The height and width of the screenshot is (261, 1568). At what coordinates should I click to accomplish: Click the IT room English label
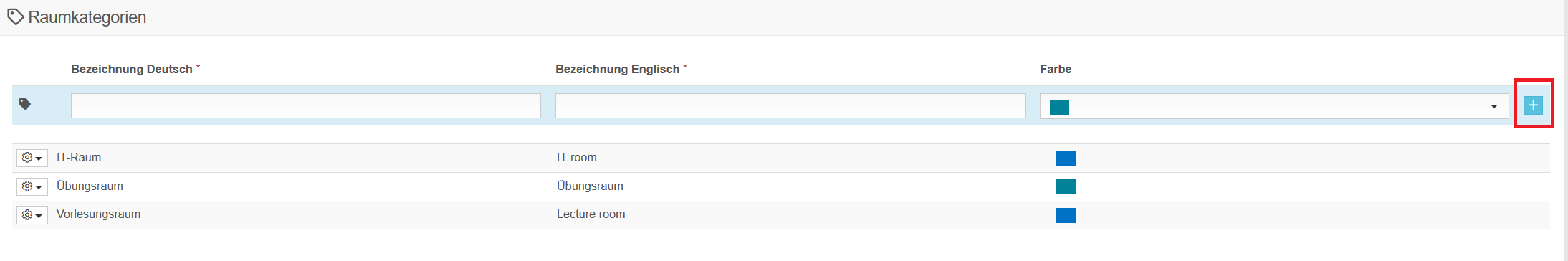[x=576, y=158]
